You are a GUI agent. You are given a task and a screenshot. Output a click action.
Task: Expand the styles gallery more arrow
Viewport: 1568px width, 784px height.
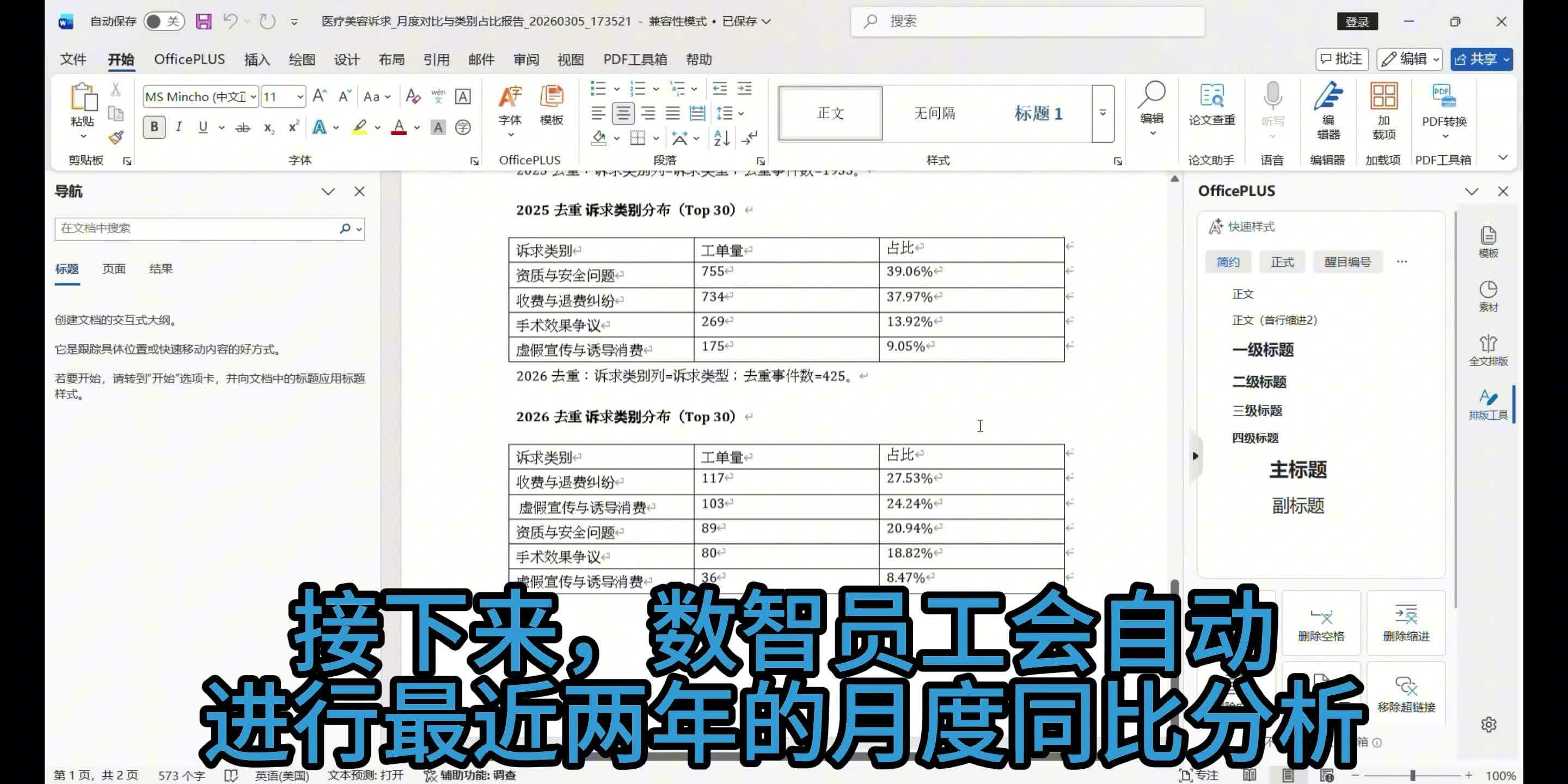tap(1102, 113)
